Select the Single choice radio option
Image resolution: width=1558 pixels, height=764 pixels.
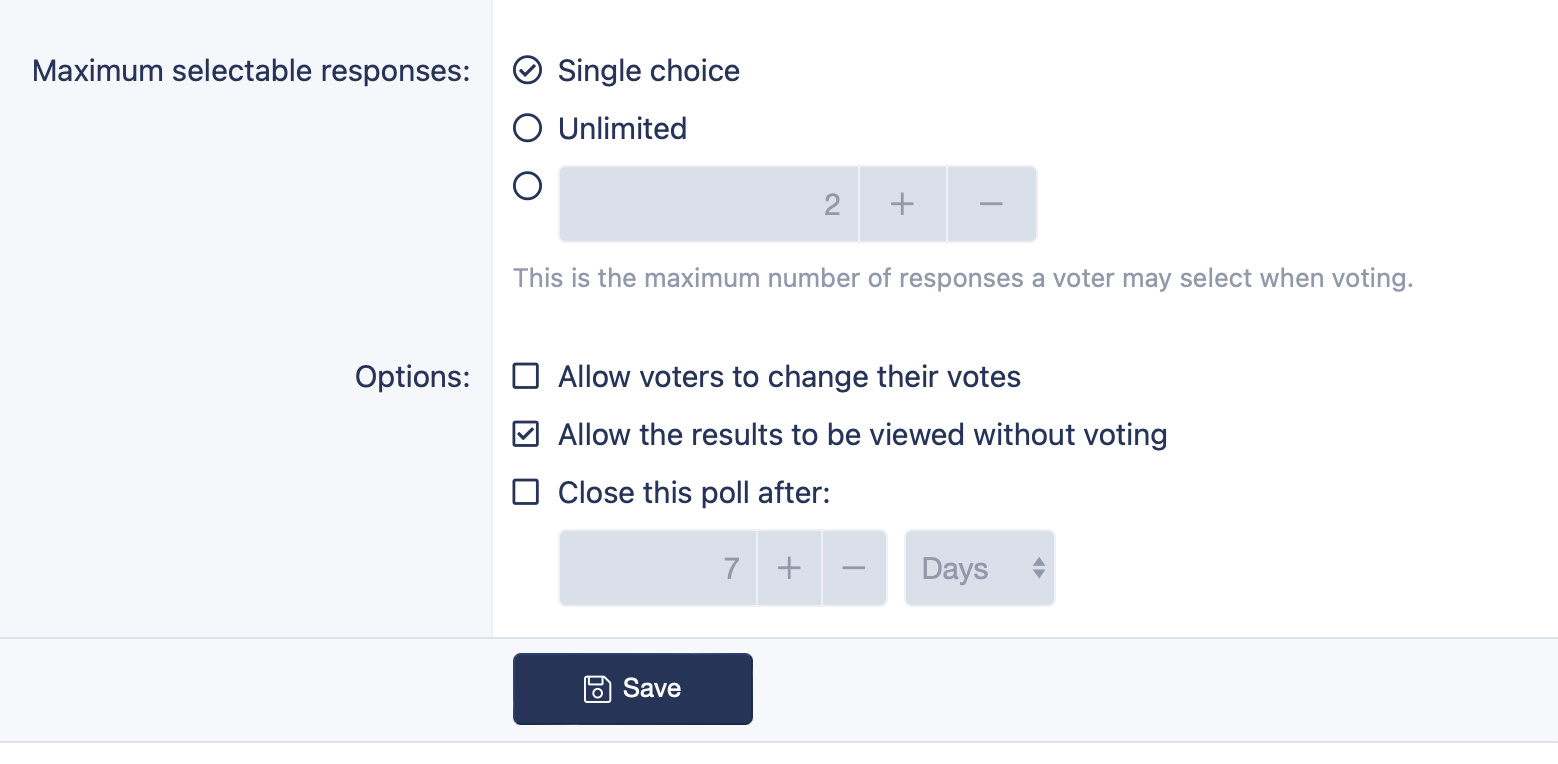pyautogui.click(x=527, y=70)
